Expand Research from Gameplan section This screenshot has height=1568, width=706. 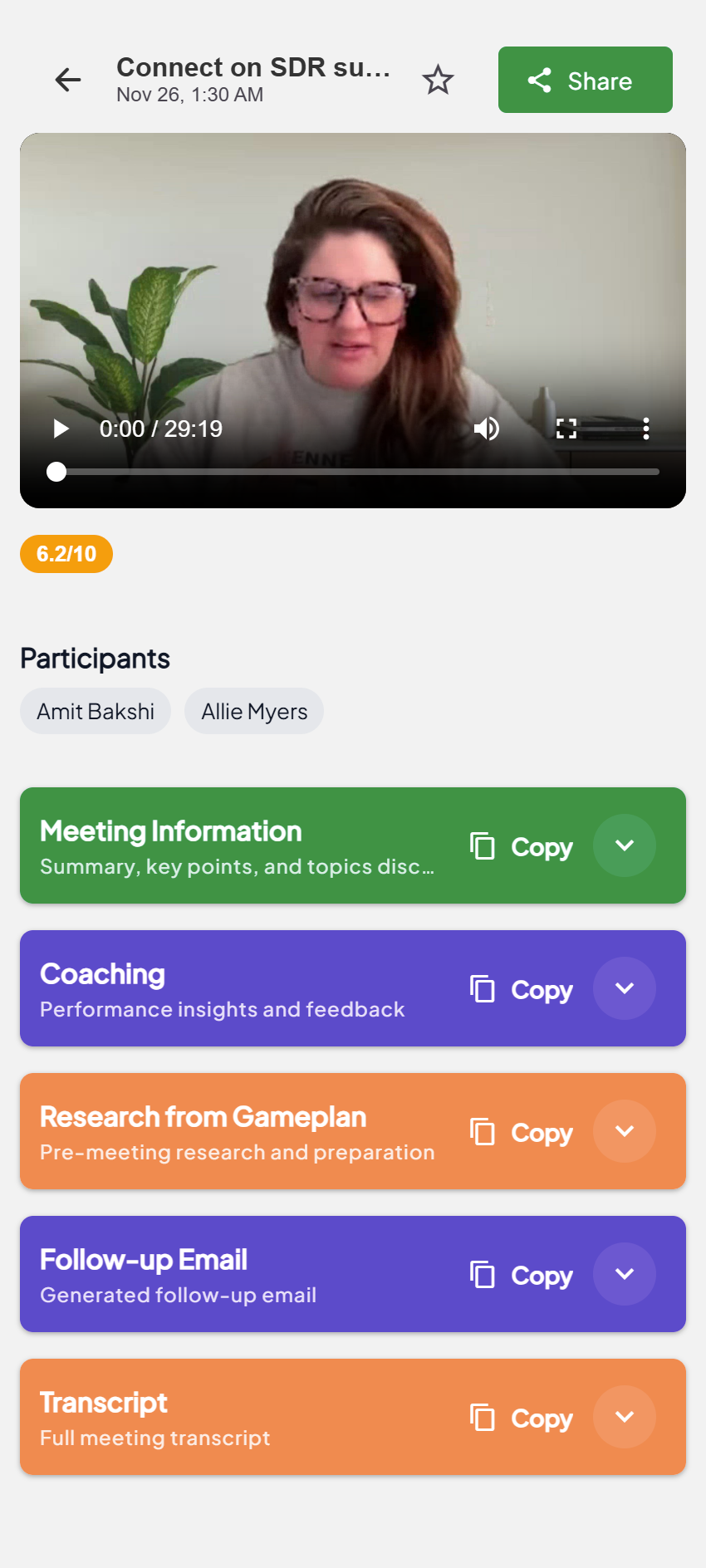pos(625,1131)
